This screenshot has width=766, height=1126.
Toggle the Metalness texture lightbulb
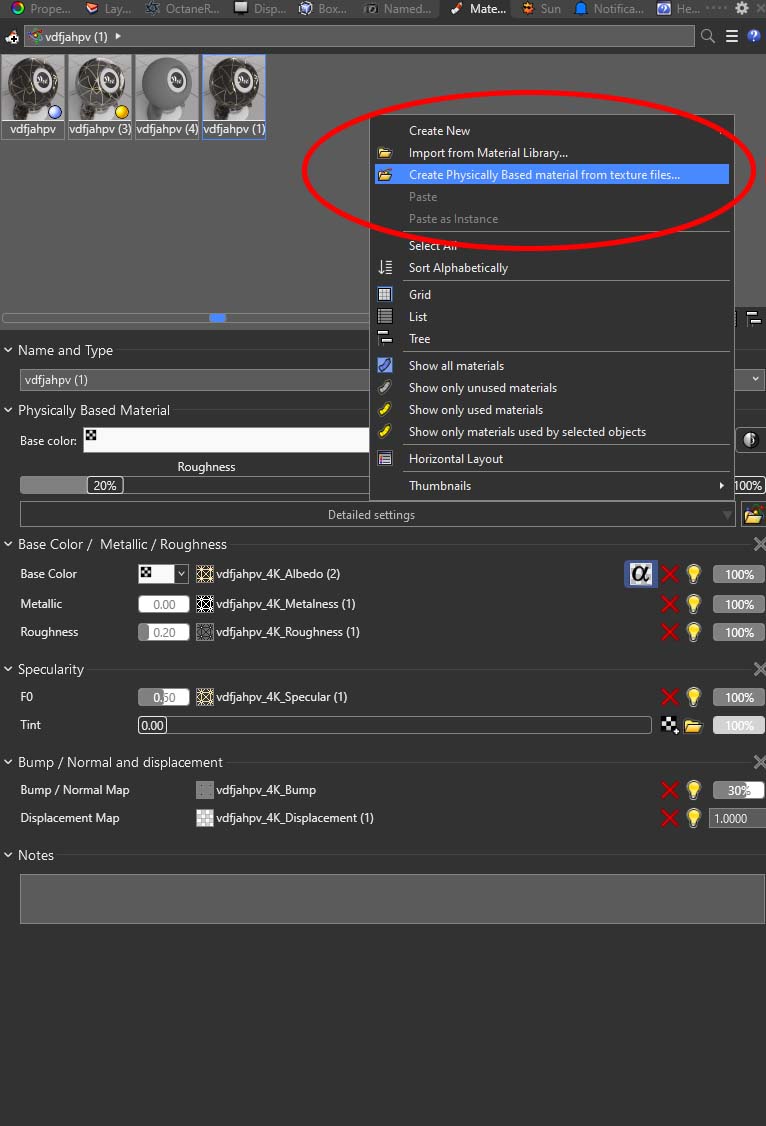pyautogui.click(x=693, y=604)
